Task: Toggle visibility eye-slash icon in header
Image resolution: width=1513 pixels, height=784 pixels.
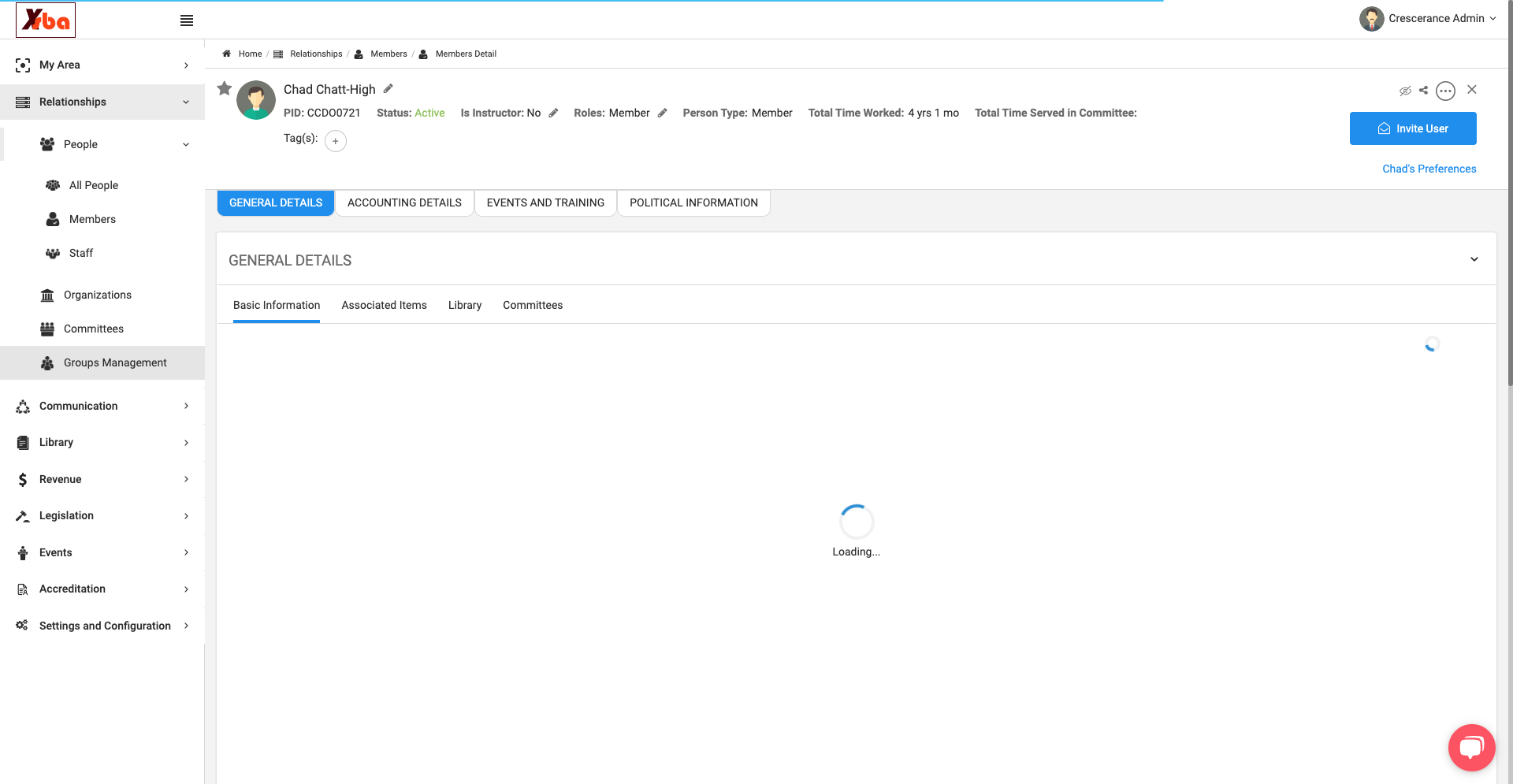Action: 1405,91
